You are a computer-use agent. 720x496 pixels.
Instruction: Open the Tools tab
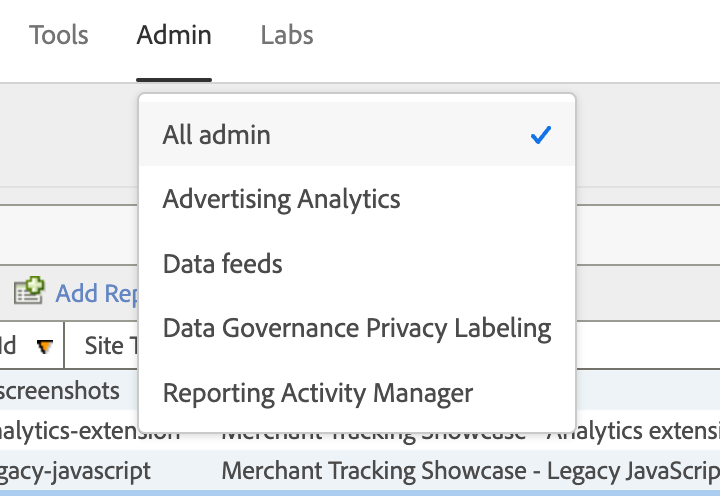click(59, 35)
